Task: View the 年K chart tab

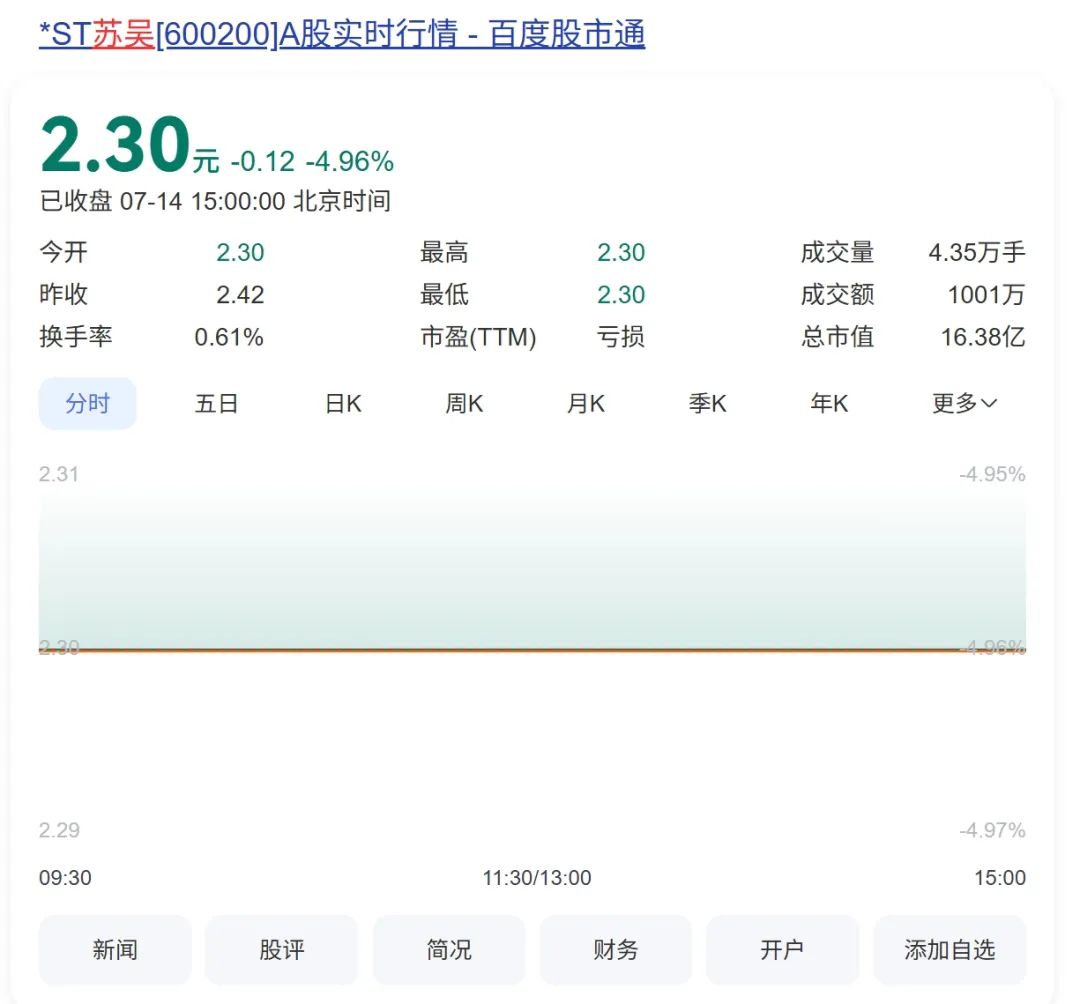Action: pyautogui.click(x=829, y=404)
